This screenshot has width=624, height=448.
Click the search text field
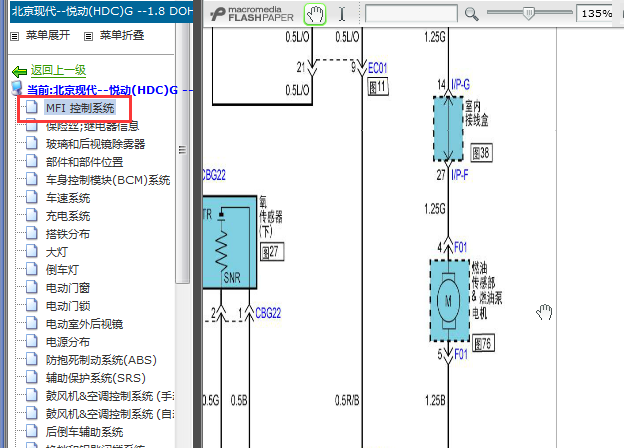(411, 14)
